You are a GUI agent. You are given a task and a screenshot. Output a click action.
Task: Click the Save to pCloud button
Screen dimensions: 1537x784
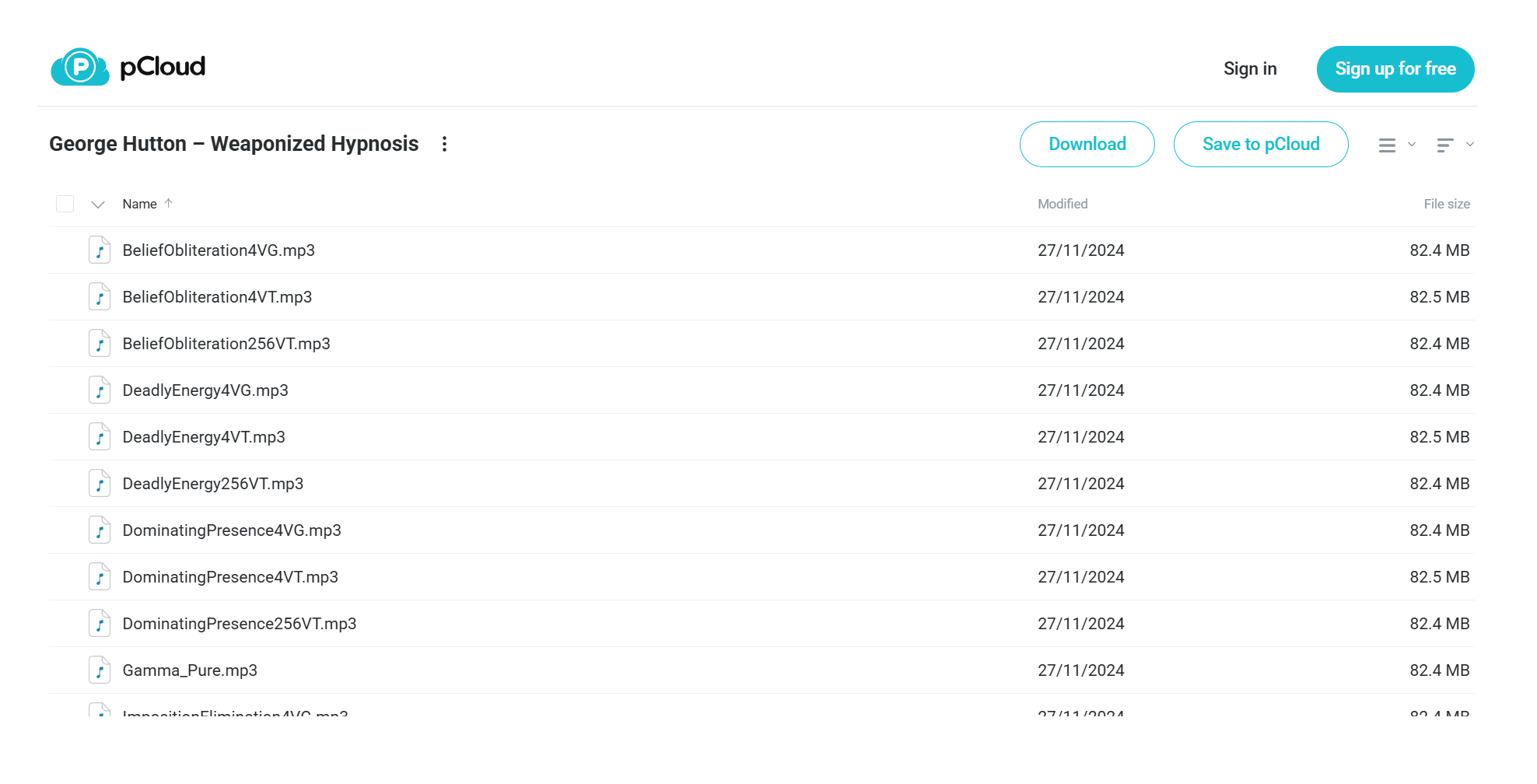1261,144
